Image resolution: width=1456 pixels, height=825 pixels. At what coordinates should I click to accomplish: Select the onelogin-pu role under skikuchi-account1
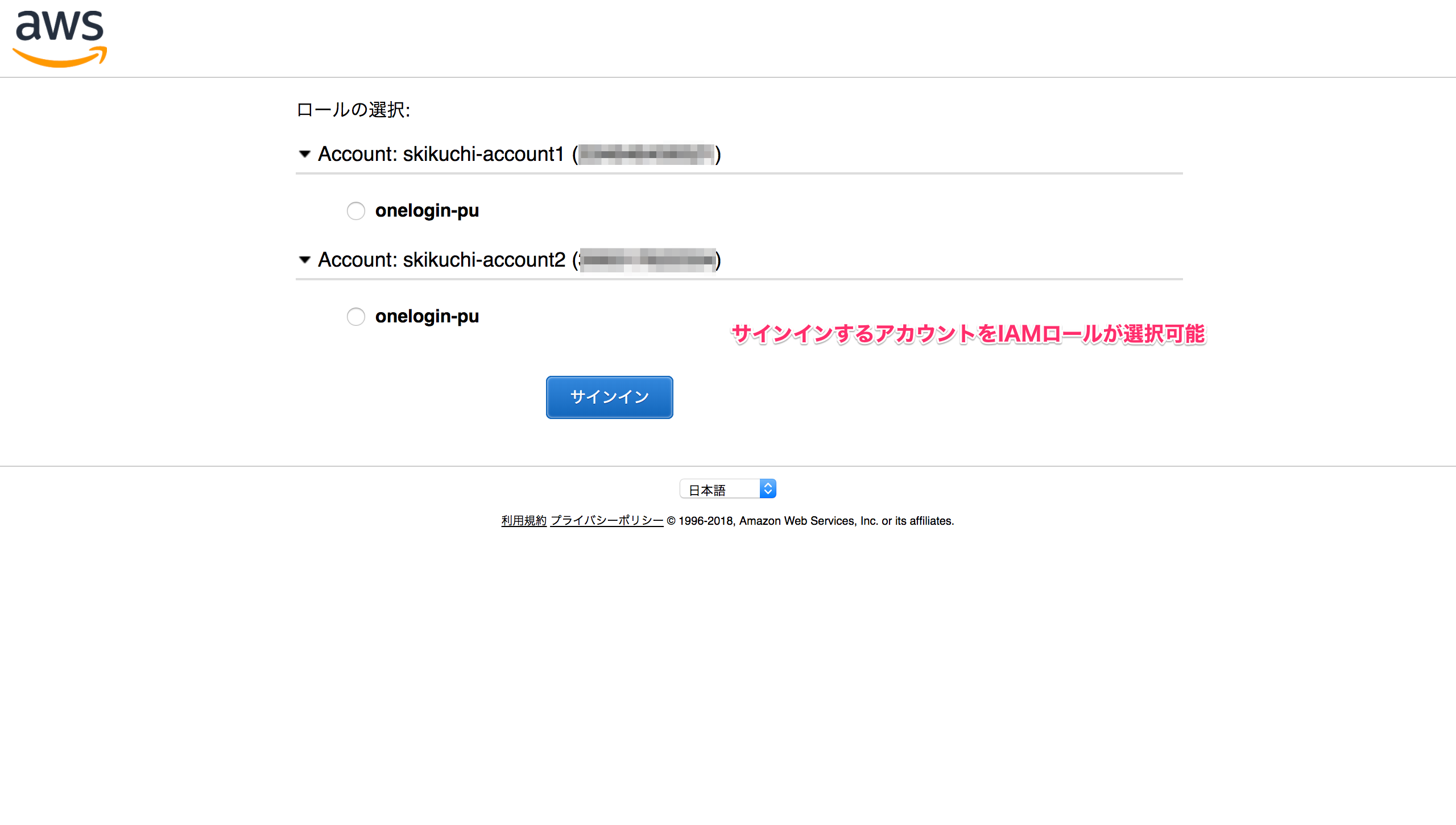click(x=356, y=210)
